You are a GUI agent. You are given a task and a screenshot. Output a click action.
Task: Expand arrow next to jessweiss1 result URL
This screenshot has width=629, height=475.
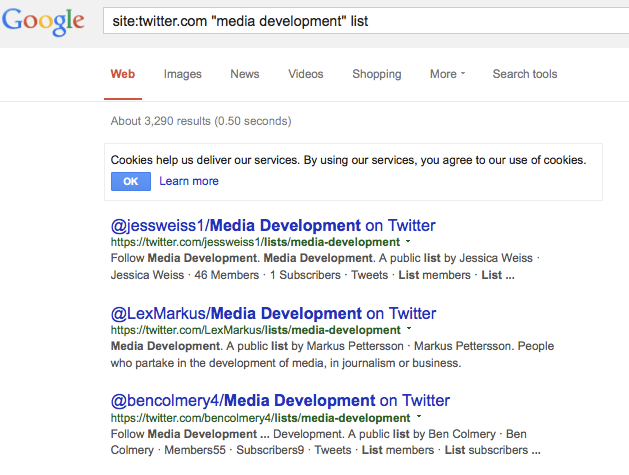pyautogui.click(x=408, y=242)
